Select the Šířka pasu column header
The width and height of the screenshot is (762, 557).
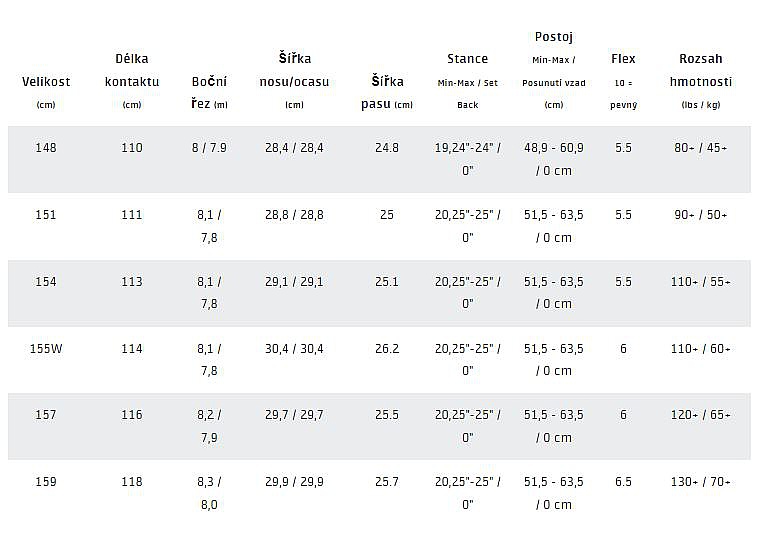pos(386,92)
